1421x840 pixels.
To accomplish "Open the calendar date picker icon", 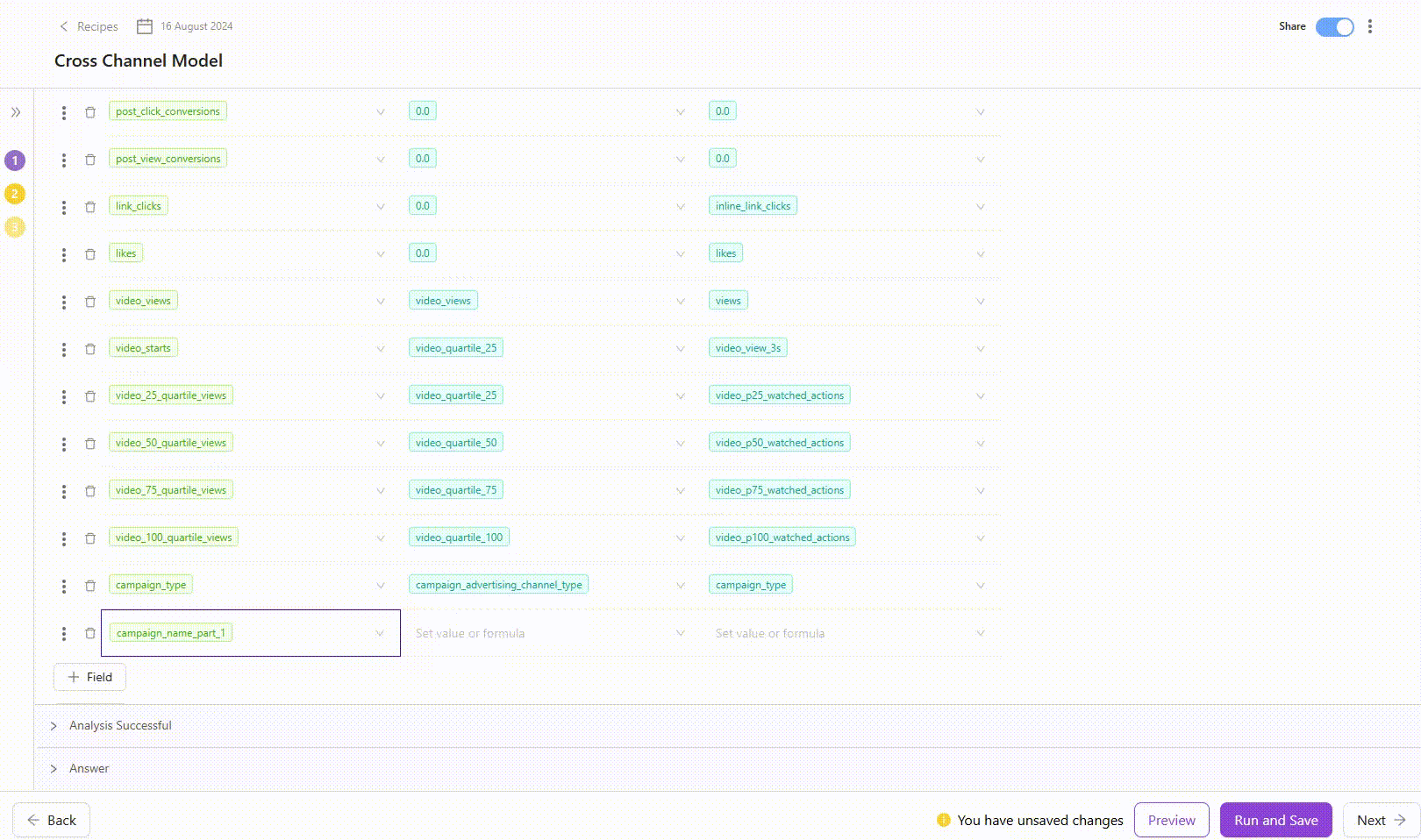I will tap(145, 26).
